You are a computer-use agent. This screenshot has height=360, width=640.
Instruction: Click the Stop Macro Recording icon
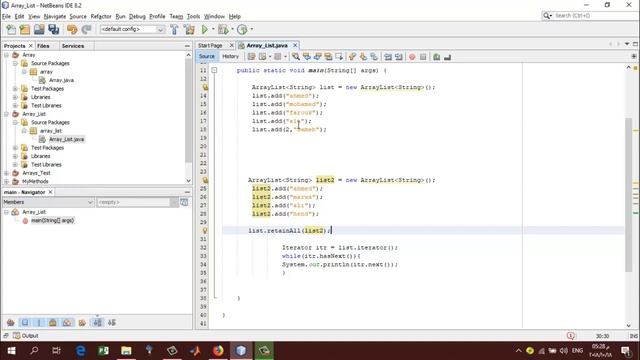coord(423,57)
